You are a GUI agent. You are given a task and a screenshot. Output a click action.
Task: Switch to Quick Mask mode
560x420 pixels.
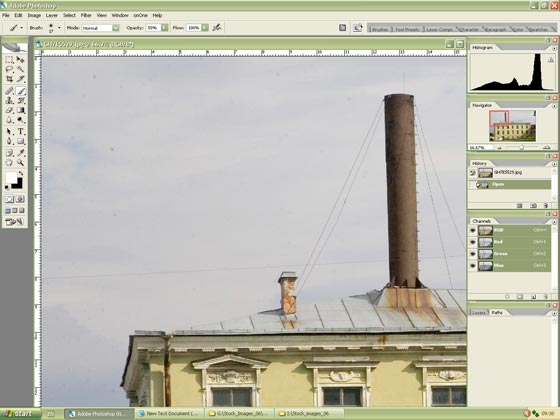click(x=20, y=199)
